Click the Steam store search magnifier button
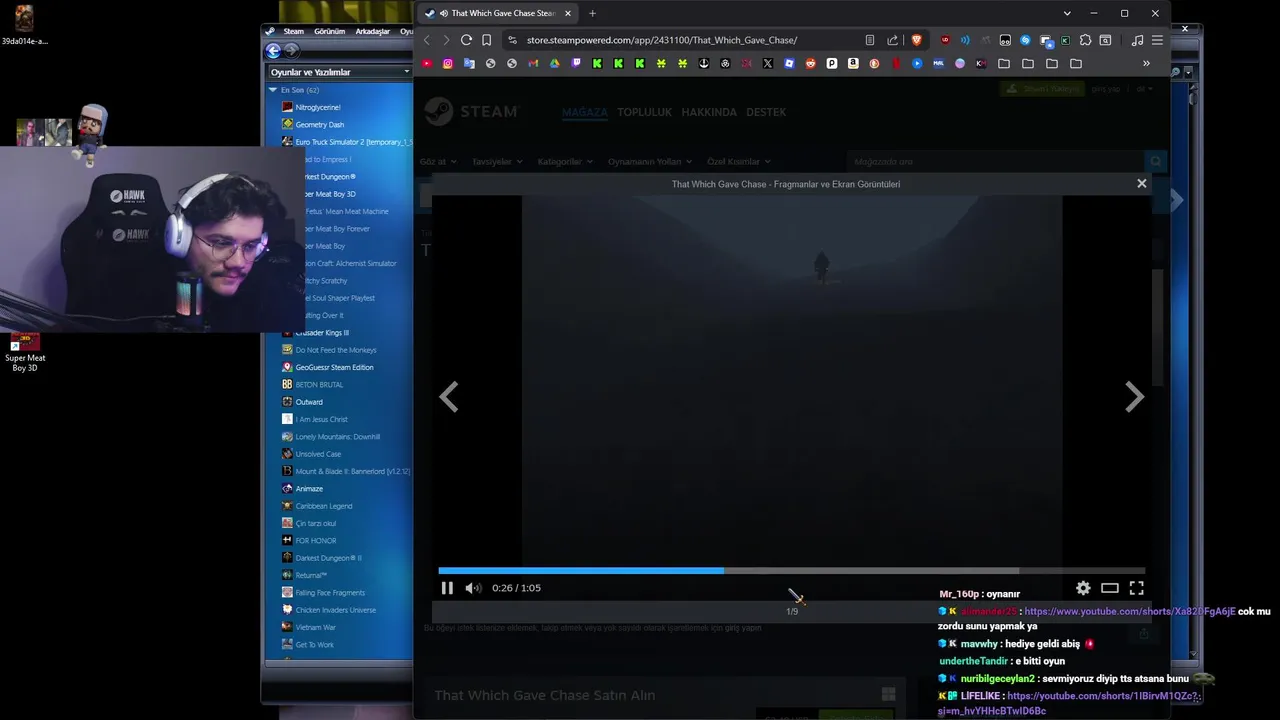Image resolution: width=1280 pixels, height=720 pixels. coord(1156,161)
